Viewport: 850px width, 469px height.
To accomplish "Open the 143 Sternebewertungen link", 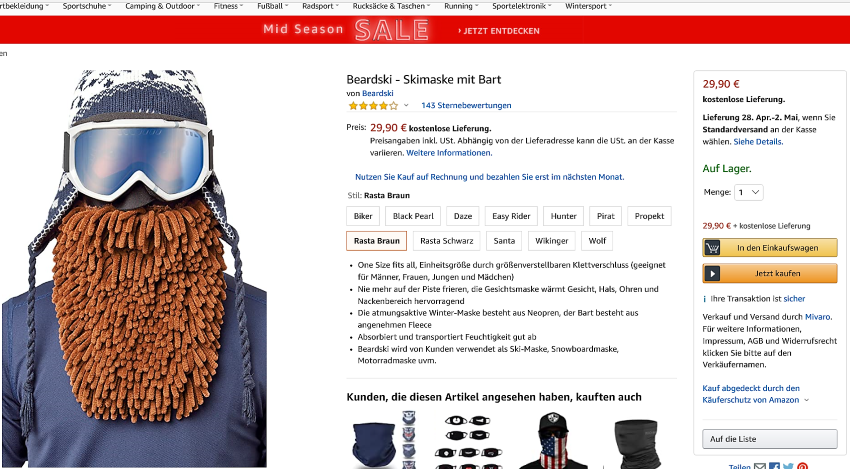I will click(466, 106).
